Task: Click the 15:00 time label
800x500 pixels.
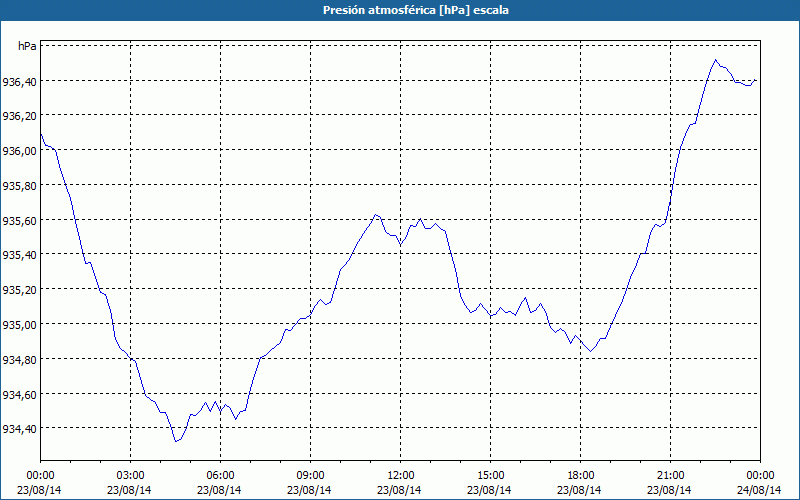Action: tap(490, 476)
